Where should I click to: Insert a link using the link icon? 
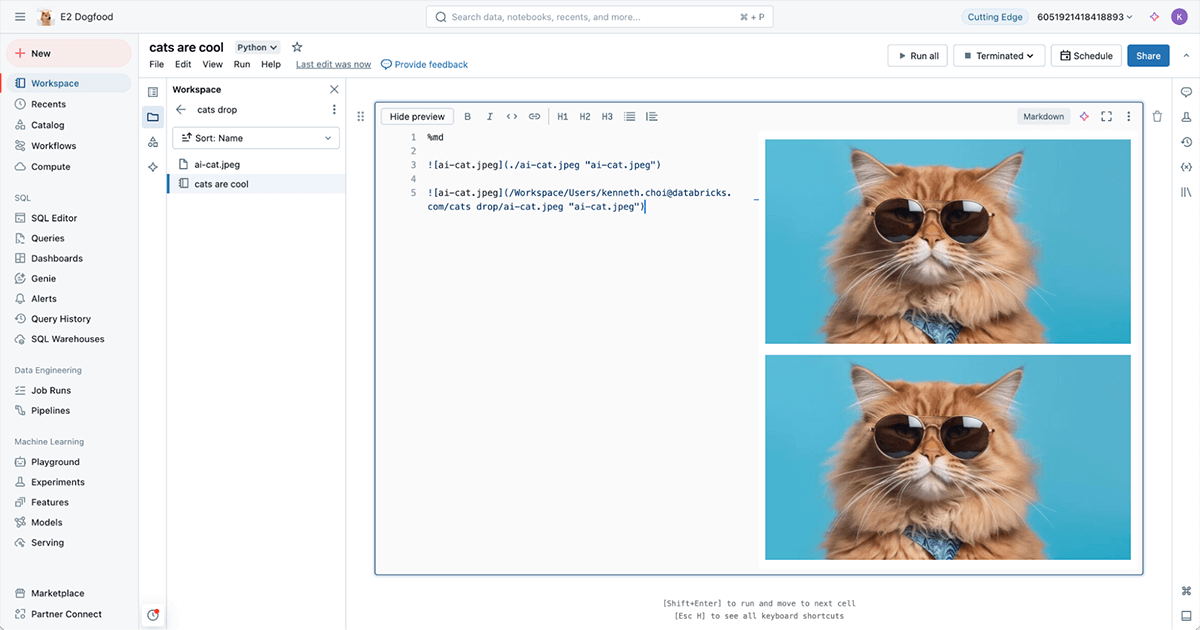[534, 117]
